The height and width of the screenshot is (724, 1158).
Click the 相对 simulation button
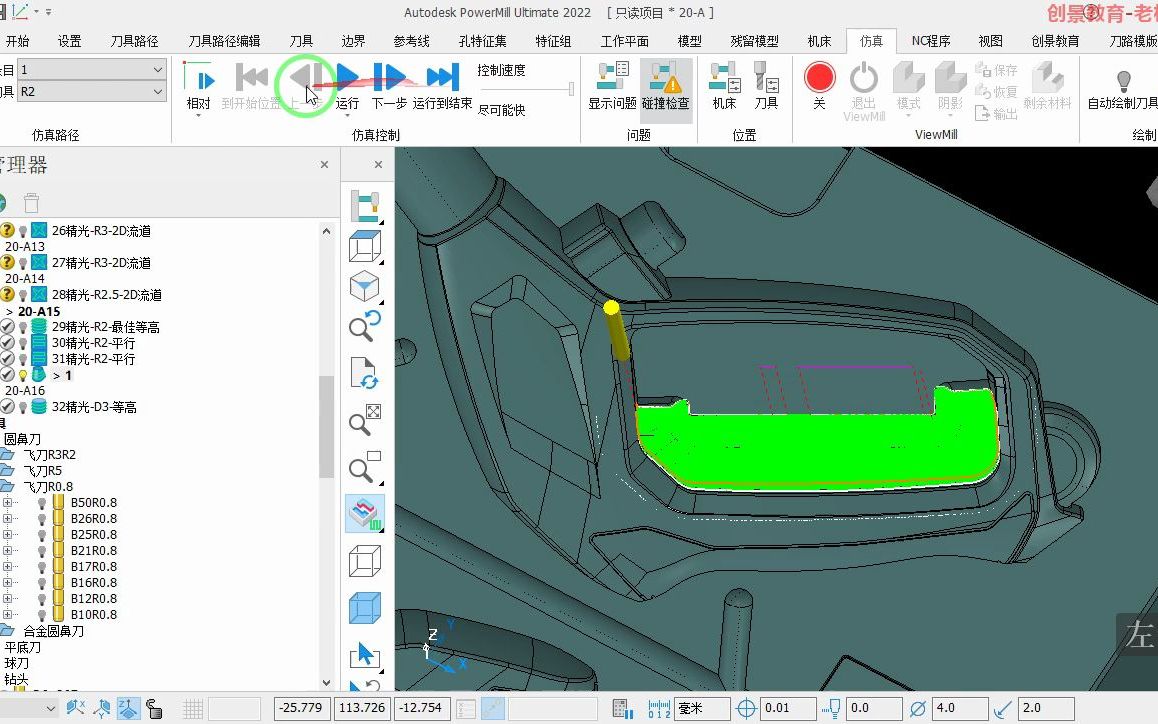click(x=199, y=86)
